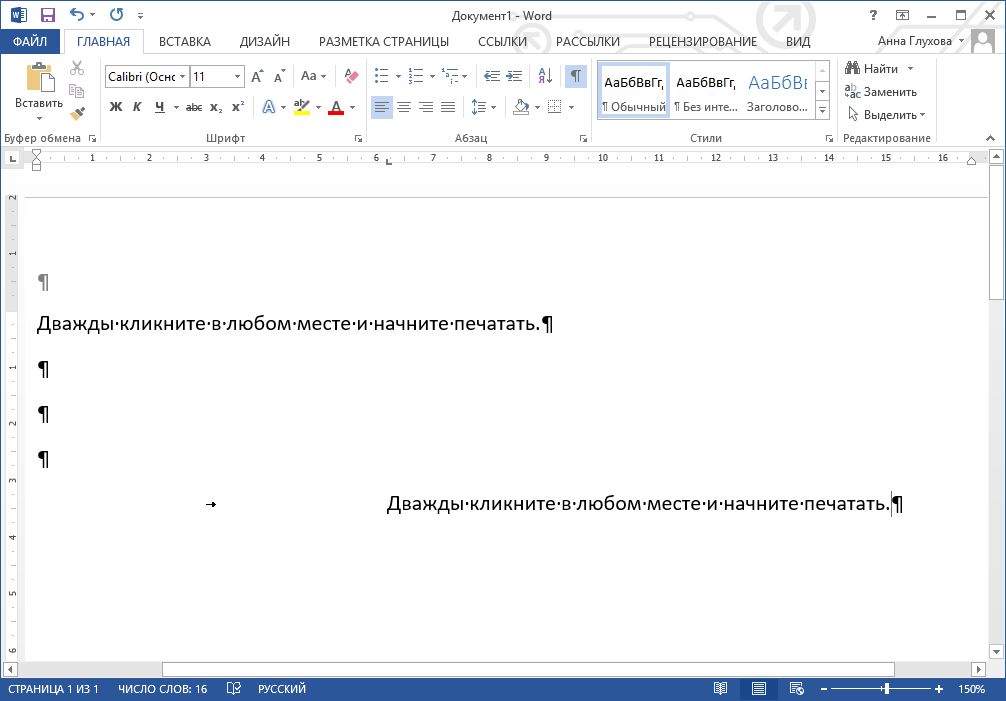Screen dimensions: 1006x701
Task: Apply shading with paint bucket icon
Action: (x=521, y=107)
